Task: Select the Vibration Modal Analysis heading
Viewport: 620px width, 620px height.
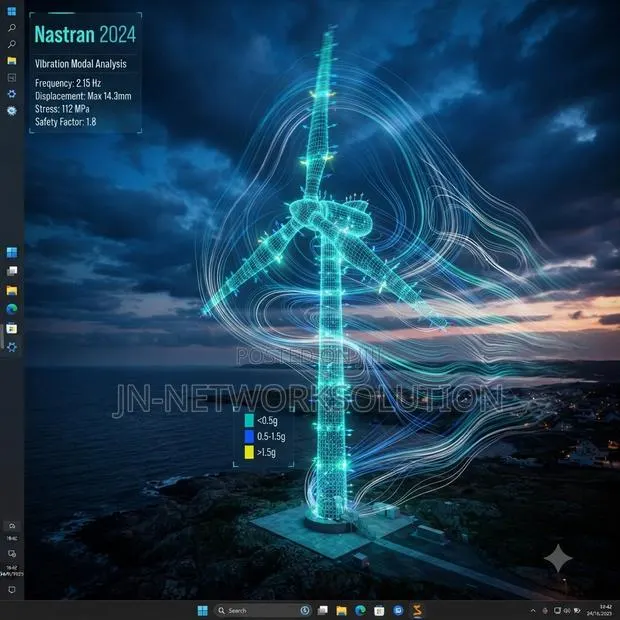Action: click(81, 64)
